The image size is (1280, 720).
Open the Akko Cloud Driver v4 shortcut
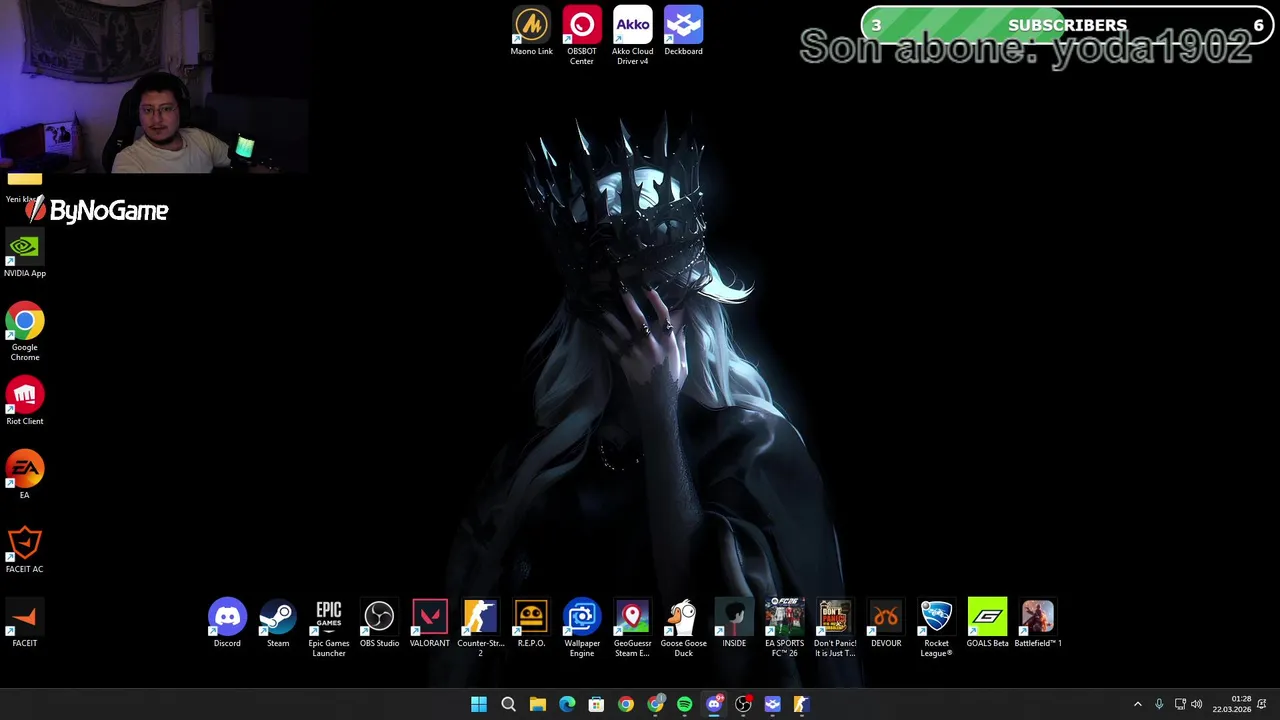tap(632, 36)
